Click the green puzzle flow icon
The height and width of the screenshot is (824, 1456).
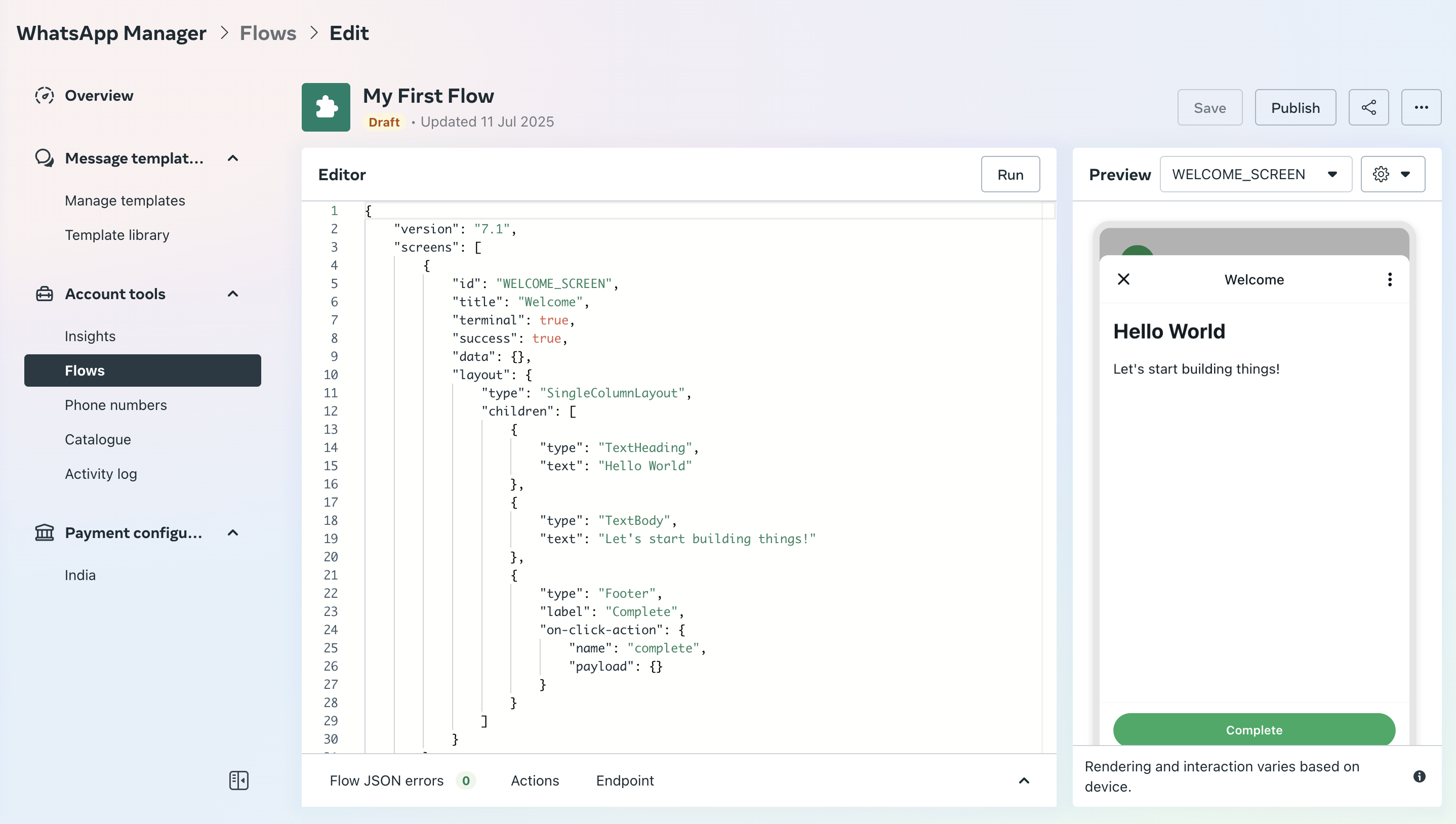[x=326, y=107]
